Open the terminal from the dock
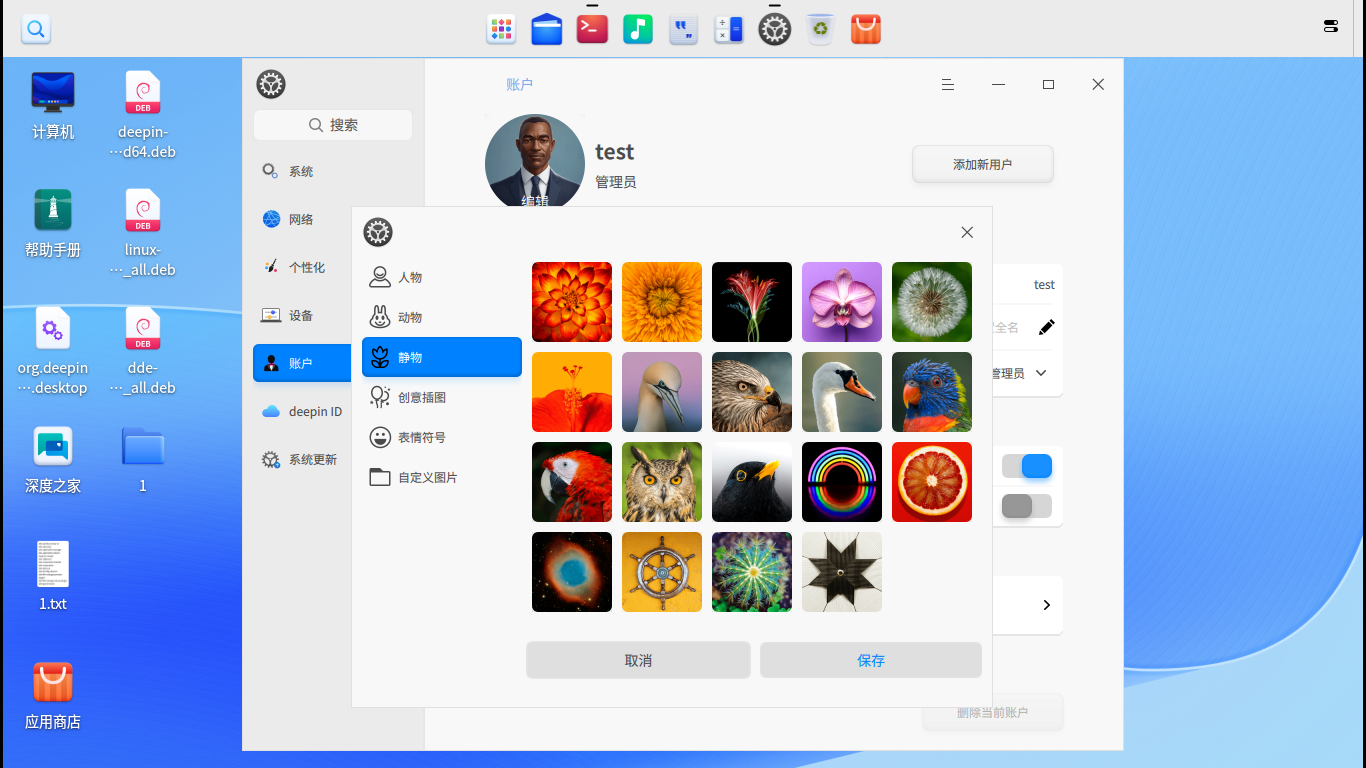Screen dimensions: 1366x768 click(592, 30)
